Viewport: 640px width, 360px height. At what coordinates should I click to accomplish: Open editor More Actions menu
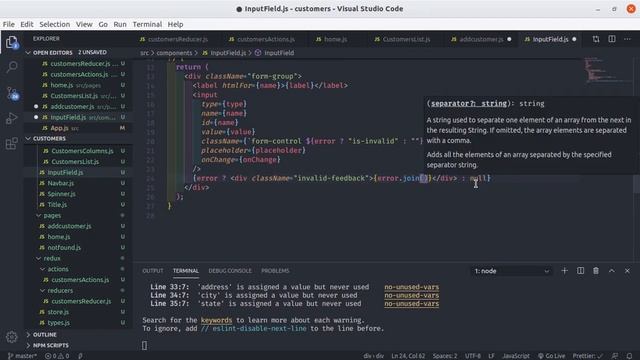(x=627, y=39)
